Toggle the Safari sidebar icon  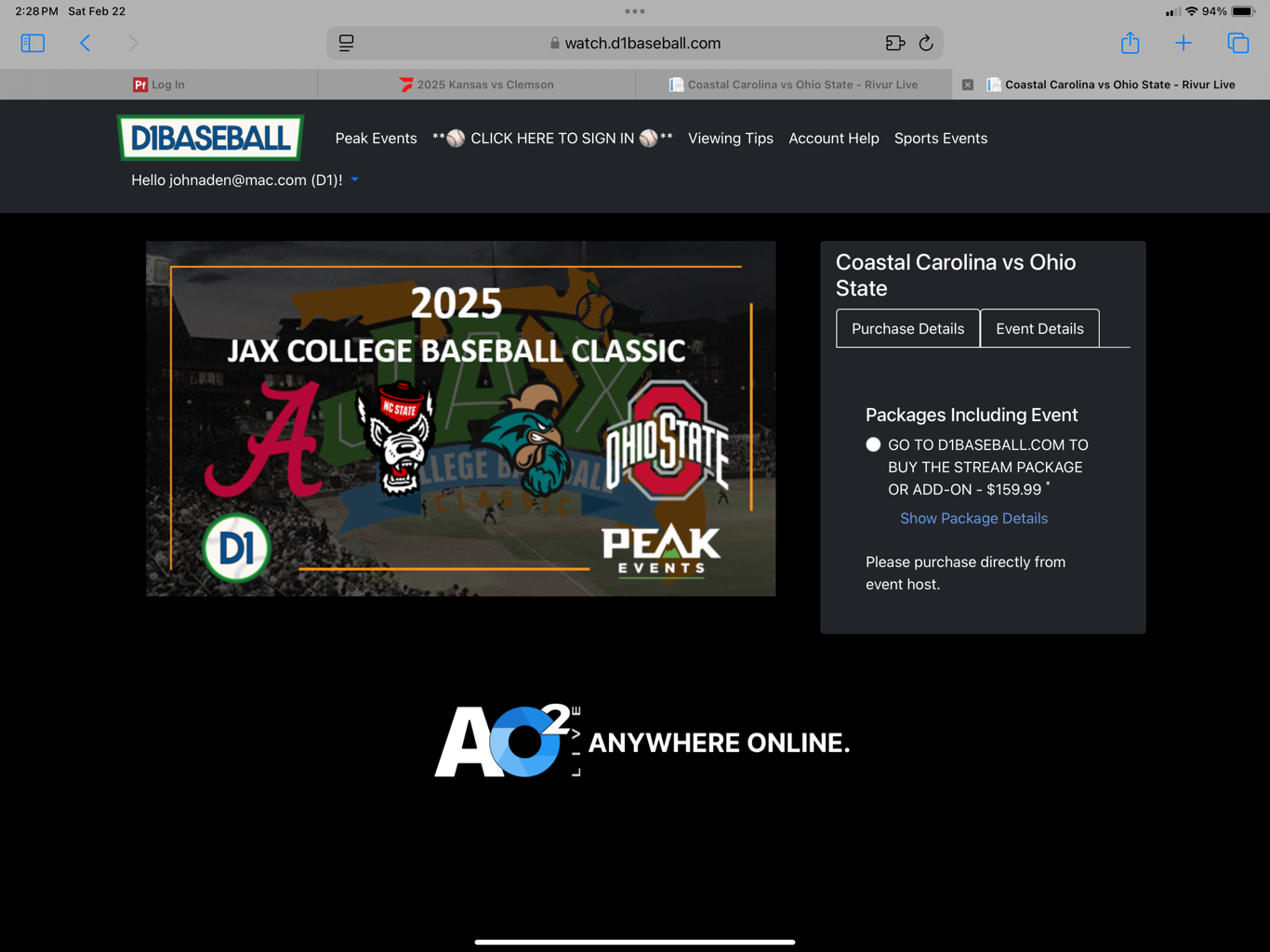33,43
